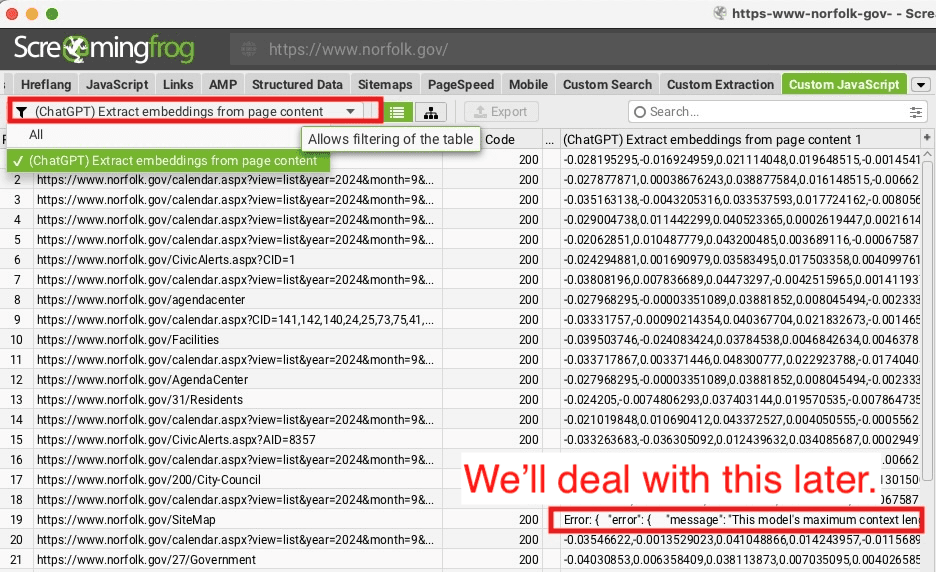
Task: Click the Screaming Frog logo
Action: [x=104, y=48]
